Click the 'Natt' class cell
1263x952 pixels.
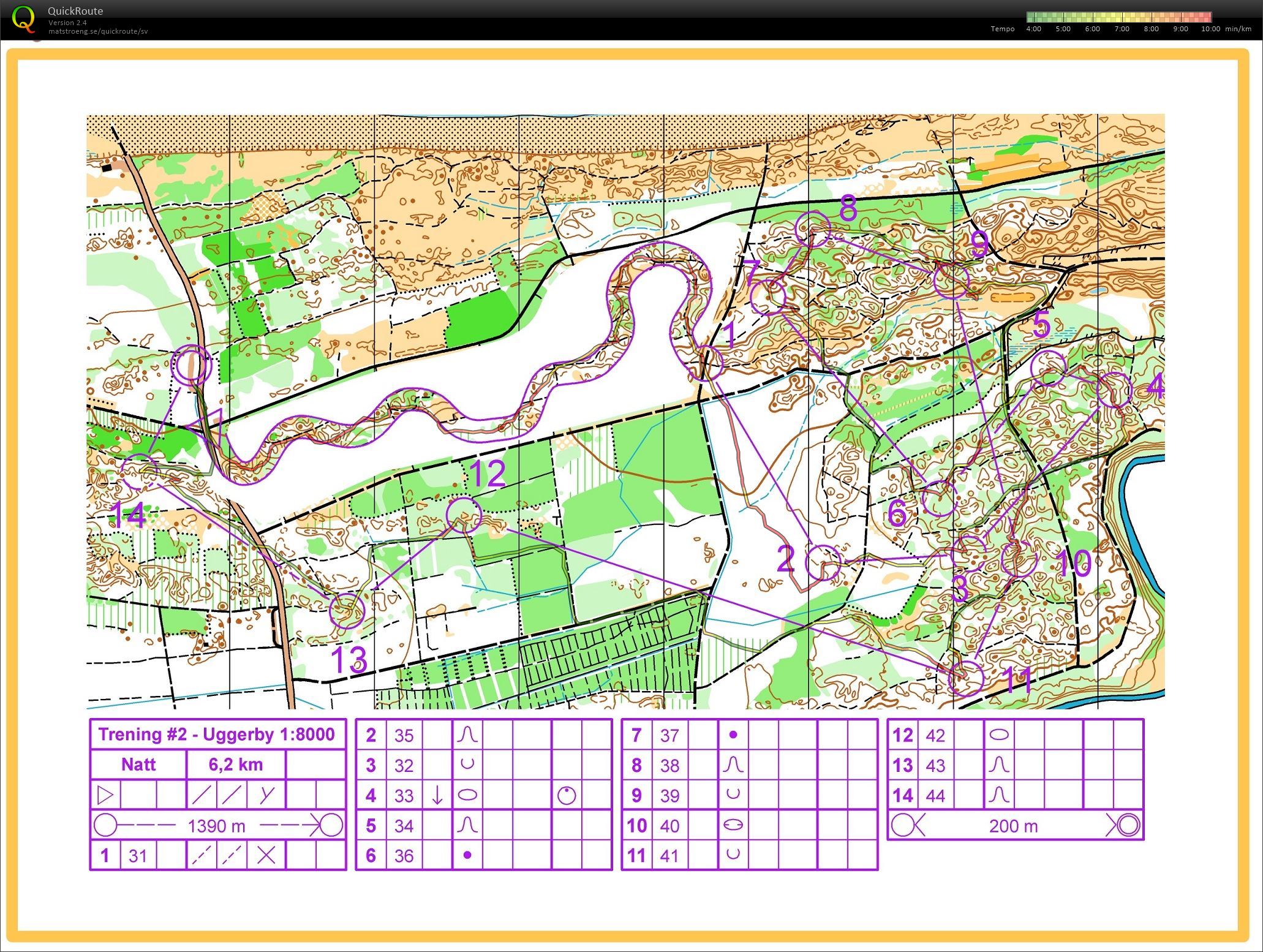coord(138,765)
